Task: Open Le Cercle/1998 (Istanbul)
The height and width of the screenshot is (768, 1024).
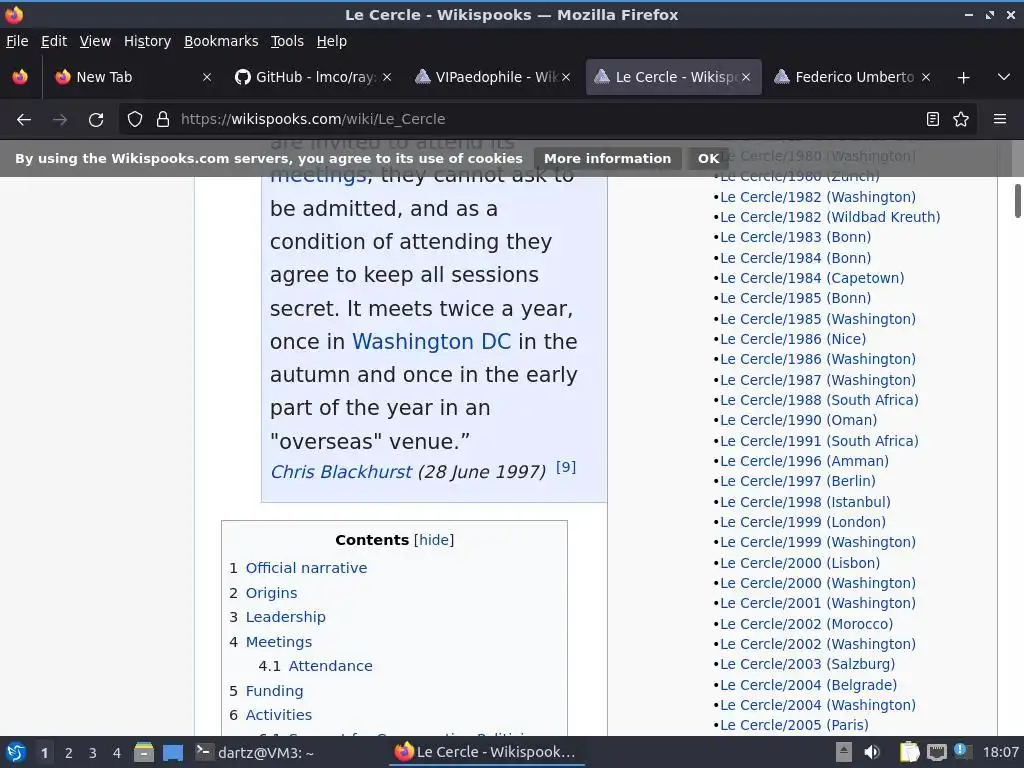Action: pyautogui.click(x=805, y=502)
